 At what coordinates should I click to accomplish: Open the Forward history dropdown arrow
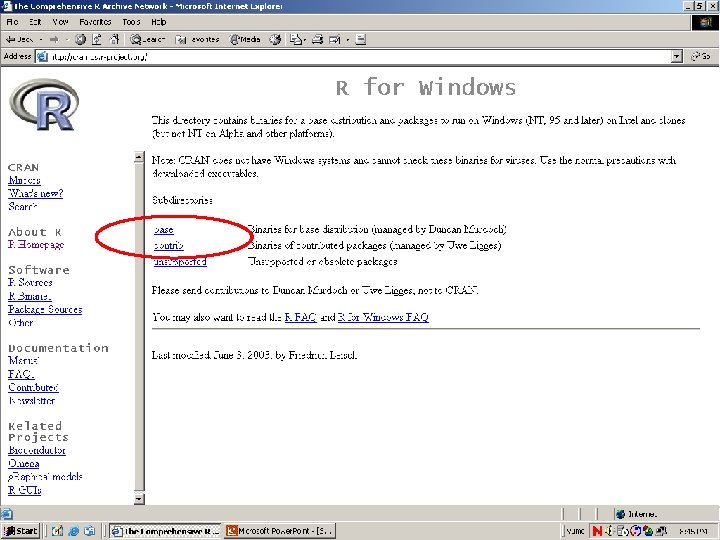pos(66,39)
